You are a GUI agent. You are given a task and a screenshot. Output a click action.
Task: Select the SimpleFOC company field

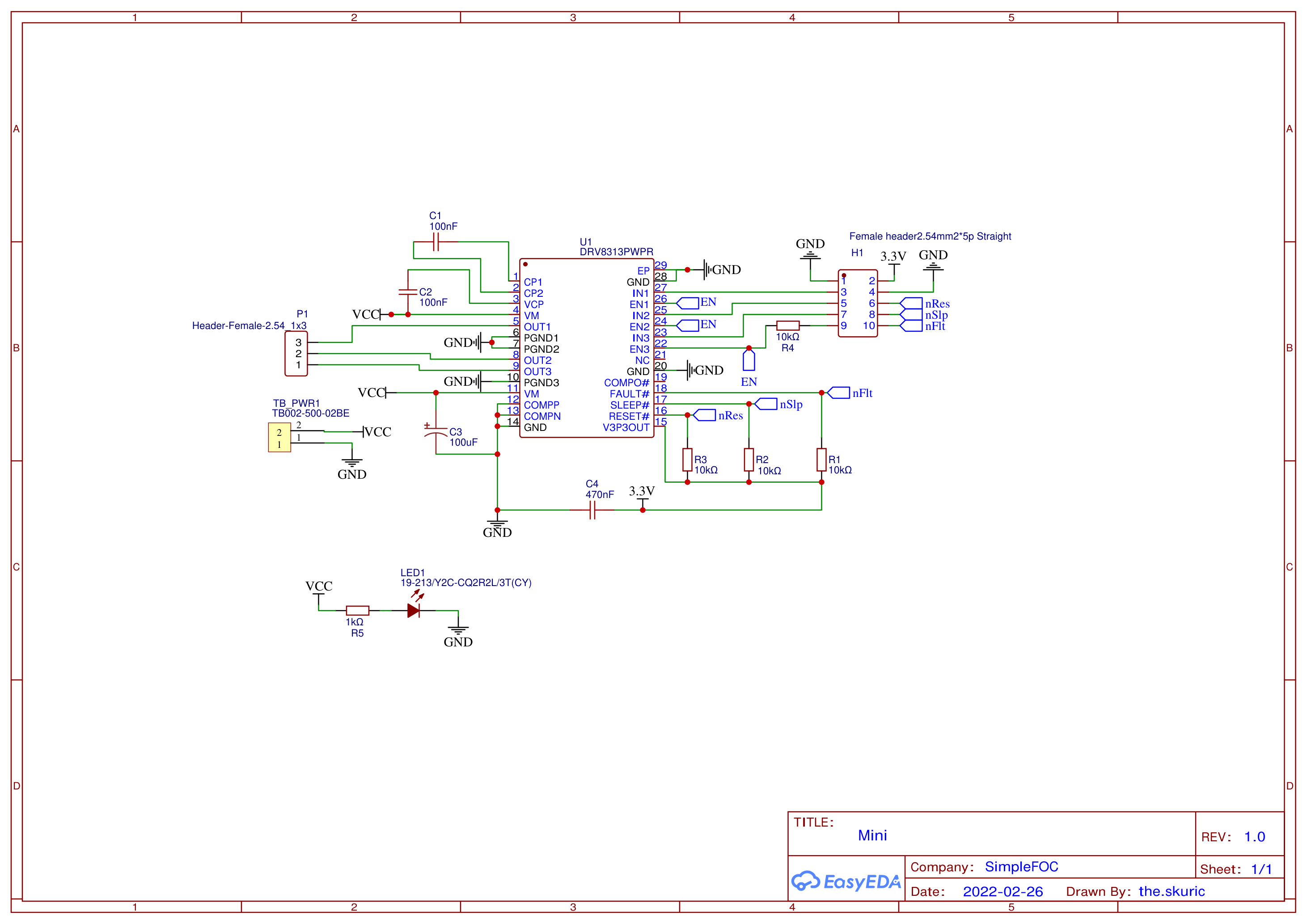(1022, 866)
